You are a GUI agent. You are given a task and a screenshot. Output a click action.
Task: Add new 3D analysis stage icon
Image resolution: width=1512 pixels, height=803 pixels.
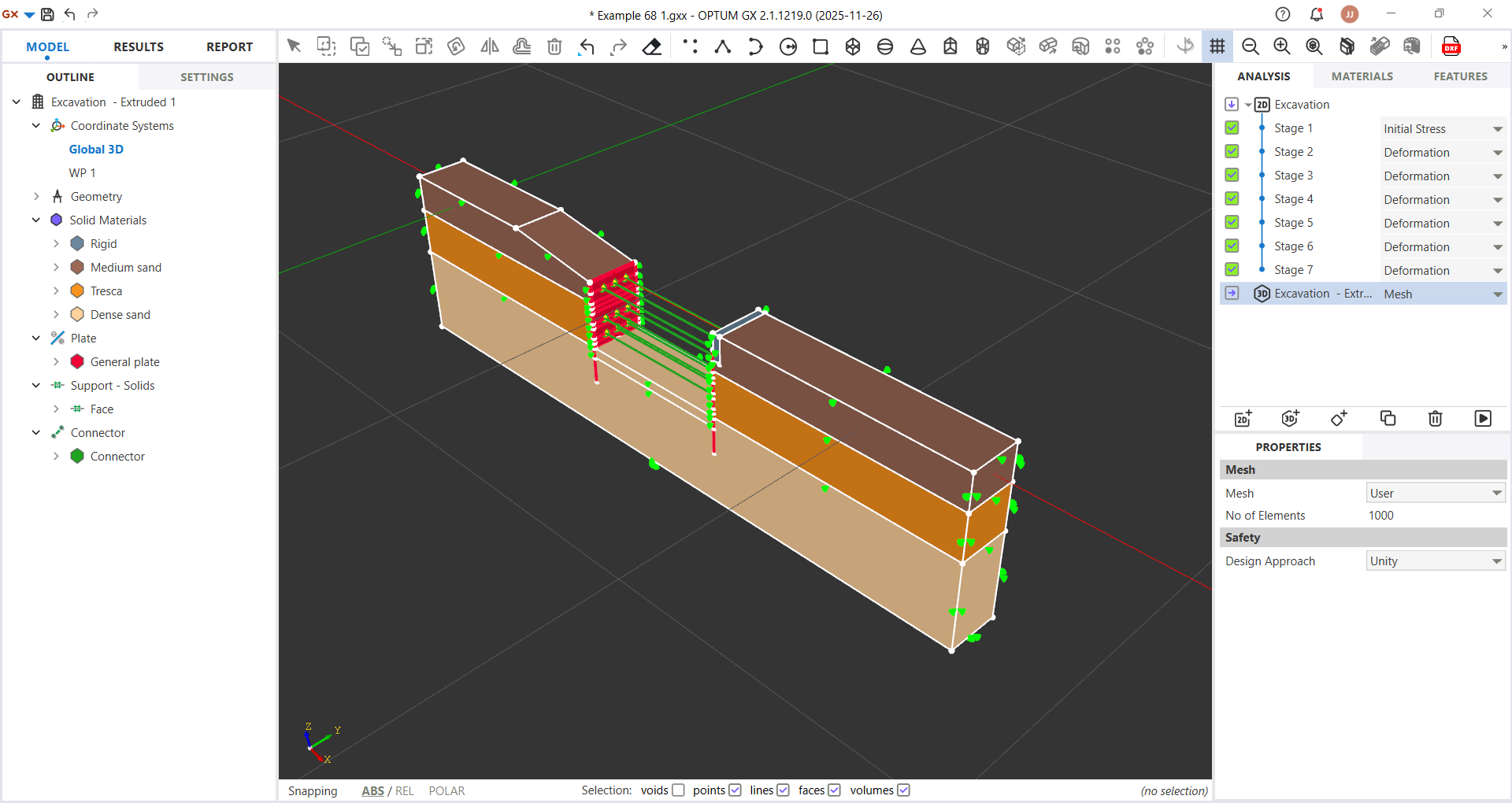click(x=1290, y=418)
